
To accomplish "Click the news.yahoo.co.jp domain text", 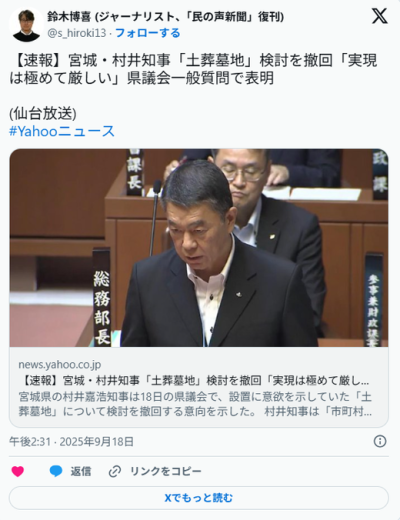I will (x=60, y=364).
